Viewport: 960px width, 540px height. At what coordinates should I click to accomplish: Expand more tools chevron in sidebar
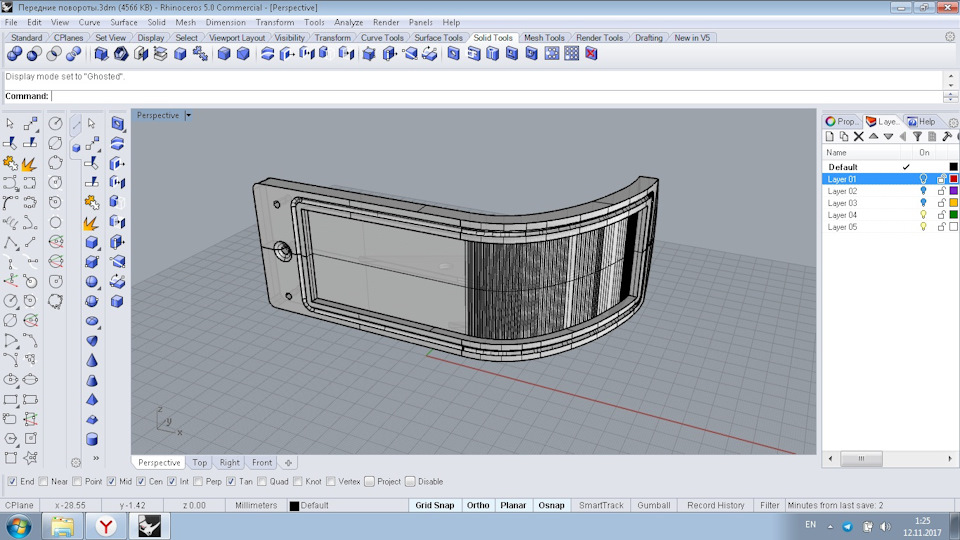(96, 458)
